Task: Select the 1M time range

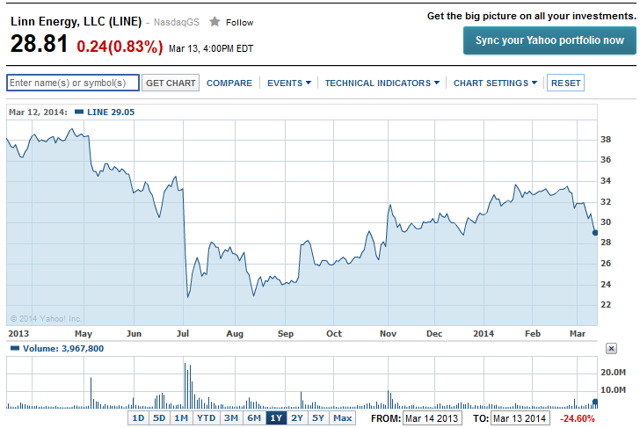Action: pyautogui.click(x=181, y=418)
